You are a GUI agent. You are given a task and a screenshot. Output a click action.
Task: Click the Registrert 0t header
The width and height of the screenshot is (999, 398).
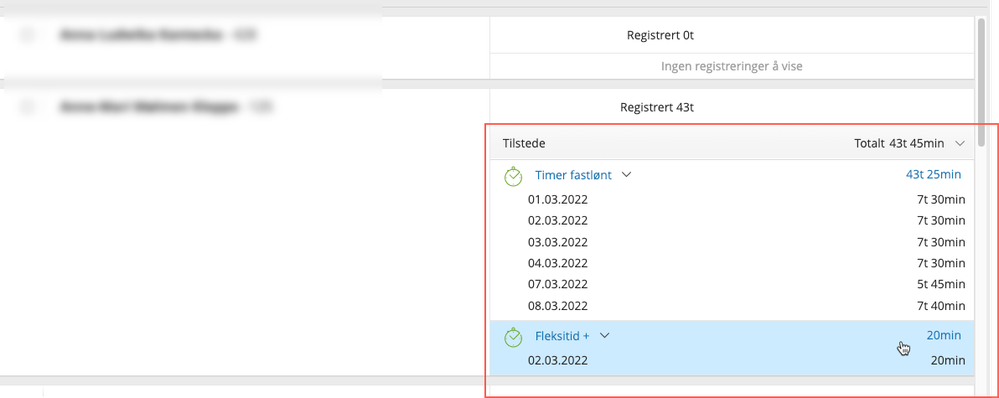click(x=660, y=36)
